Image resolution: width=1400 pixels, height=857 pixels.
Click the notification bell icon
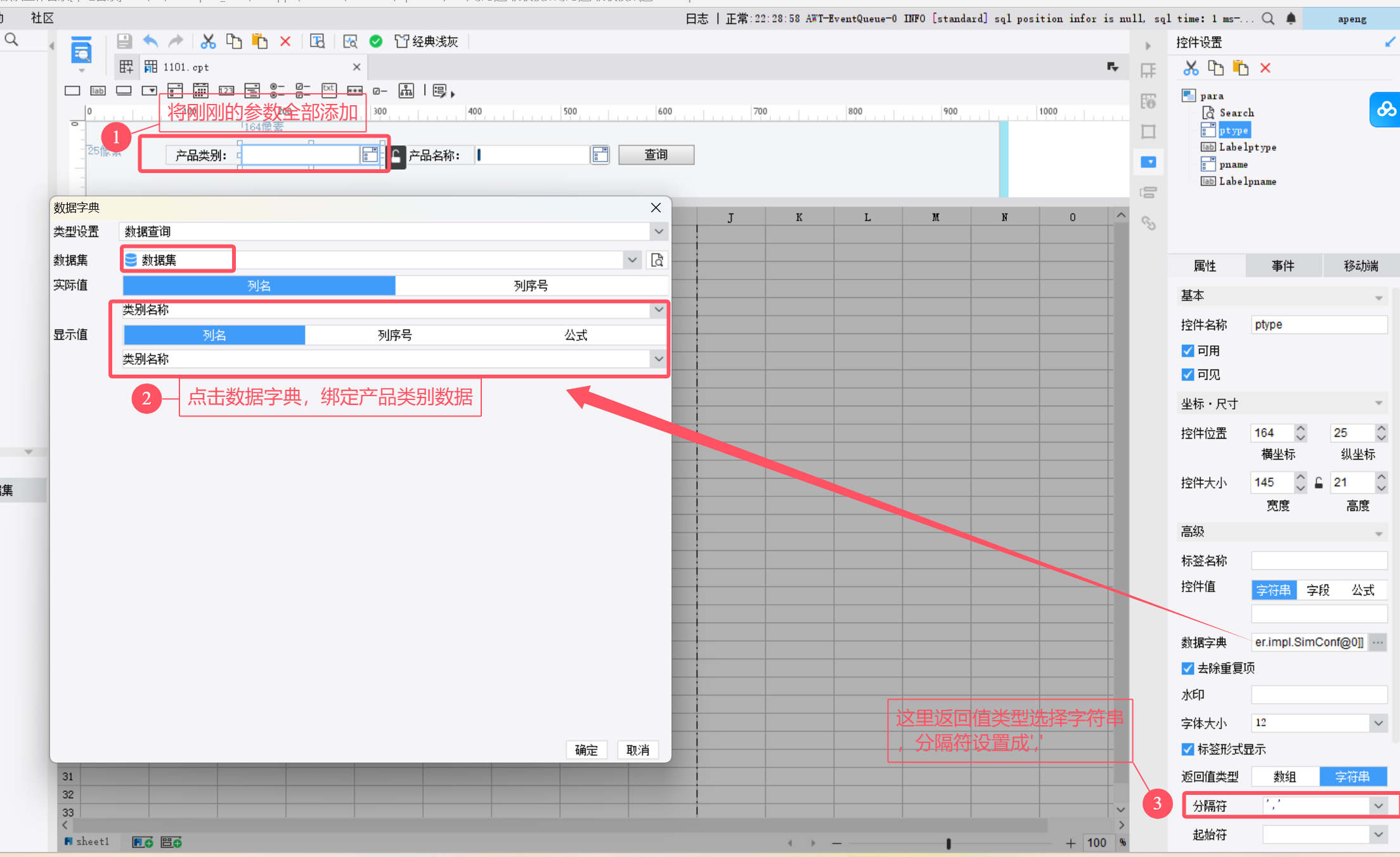coord(1291,18)
